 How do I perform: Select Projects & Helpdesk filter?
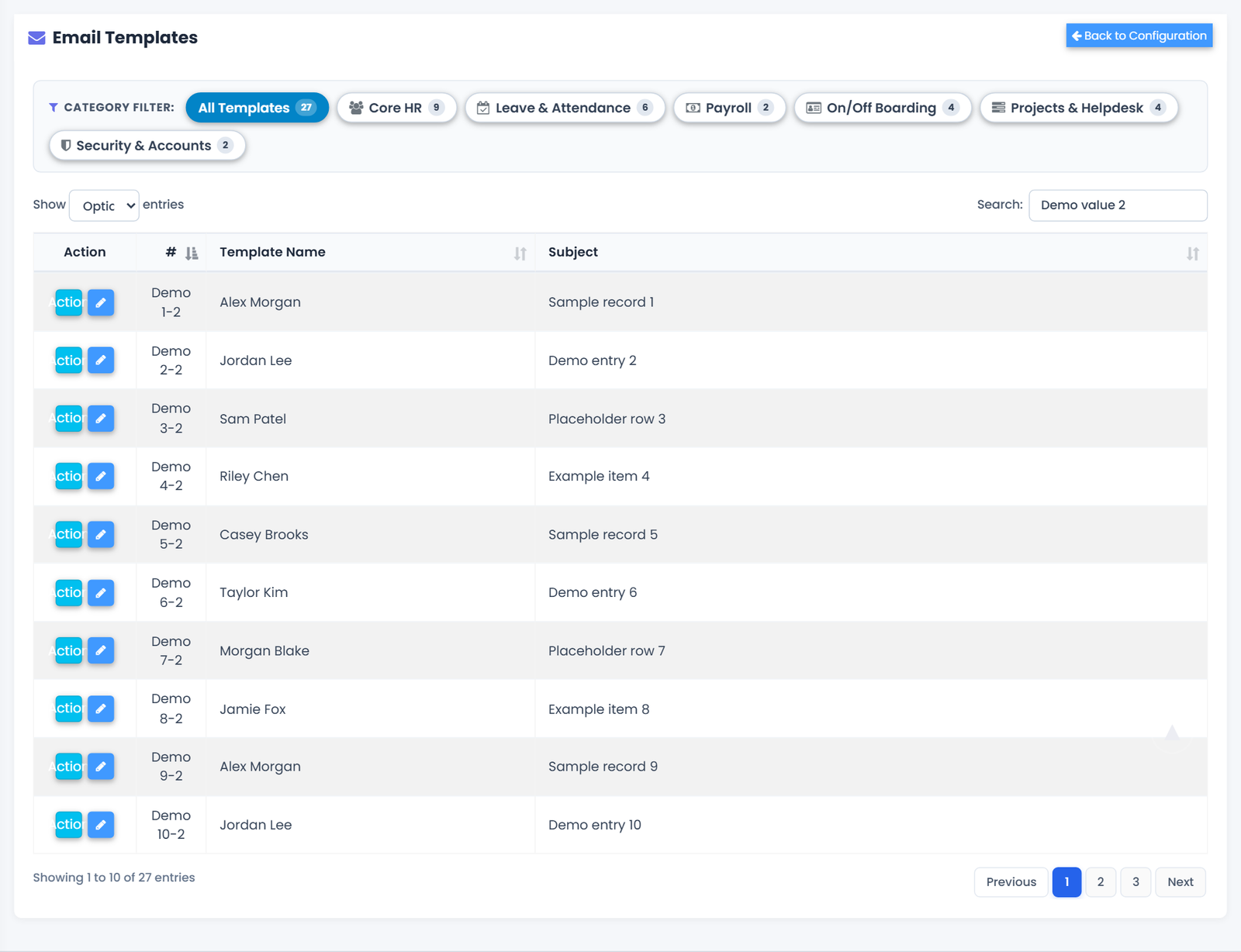[x=1079, y=108]
